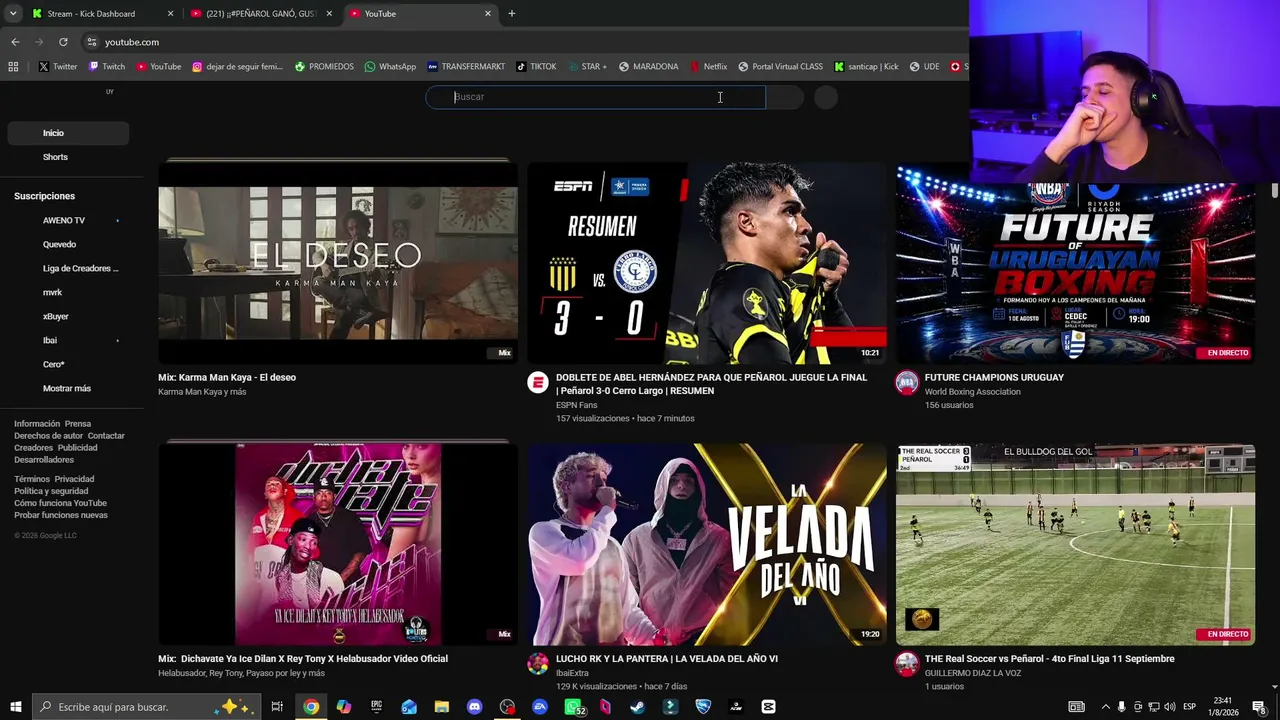Open the YouTube page vertical scrollbar
1280x720 pixels.
(1274, 190)
